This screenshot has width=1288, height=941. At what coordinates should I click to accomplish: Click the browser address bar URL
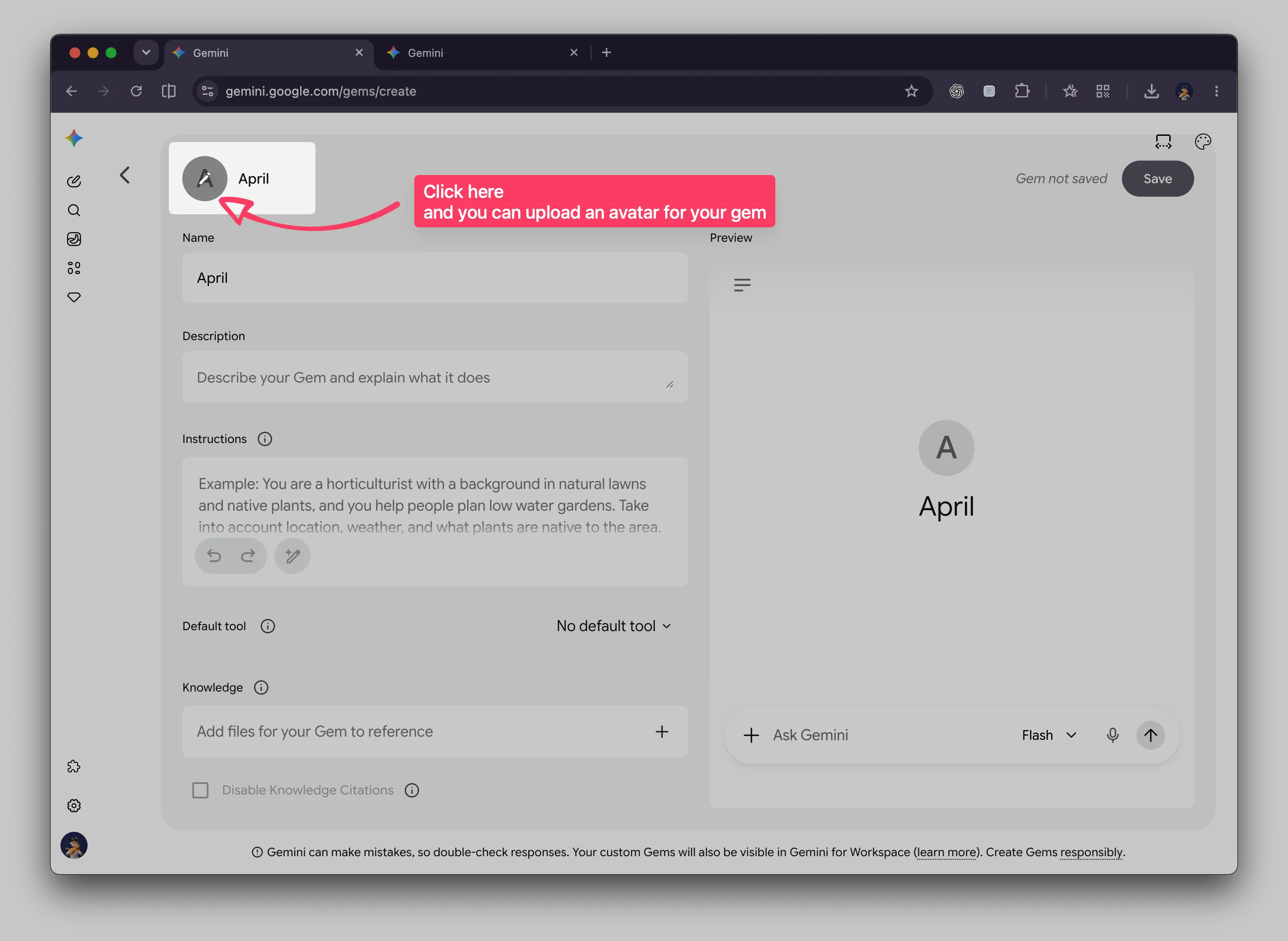[x=321, y=91]
